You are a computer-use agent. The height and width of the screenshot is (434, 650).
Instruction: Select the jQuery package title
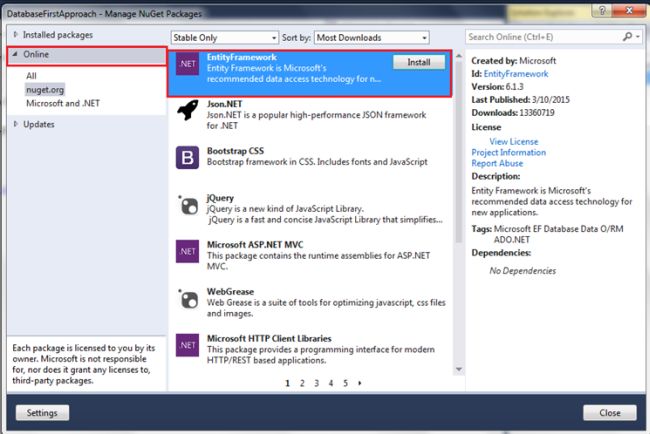(220, 198)
